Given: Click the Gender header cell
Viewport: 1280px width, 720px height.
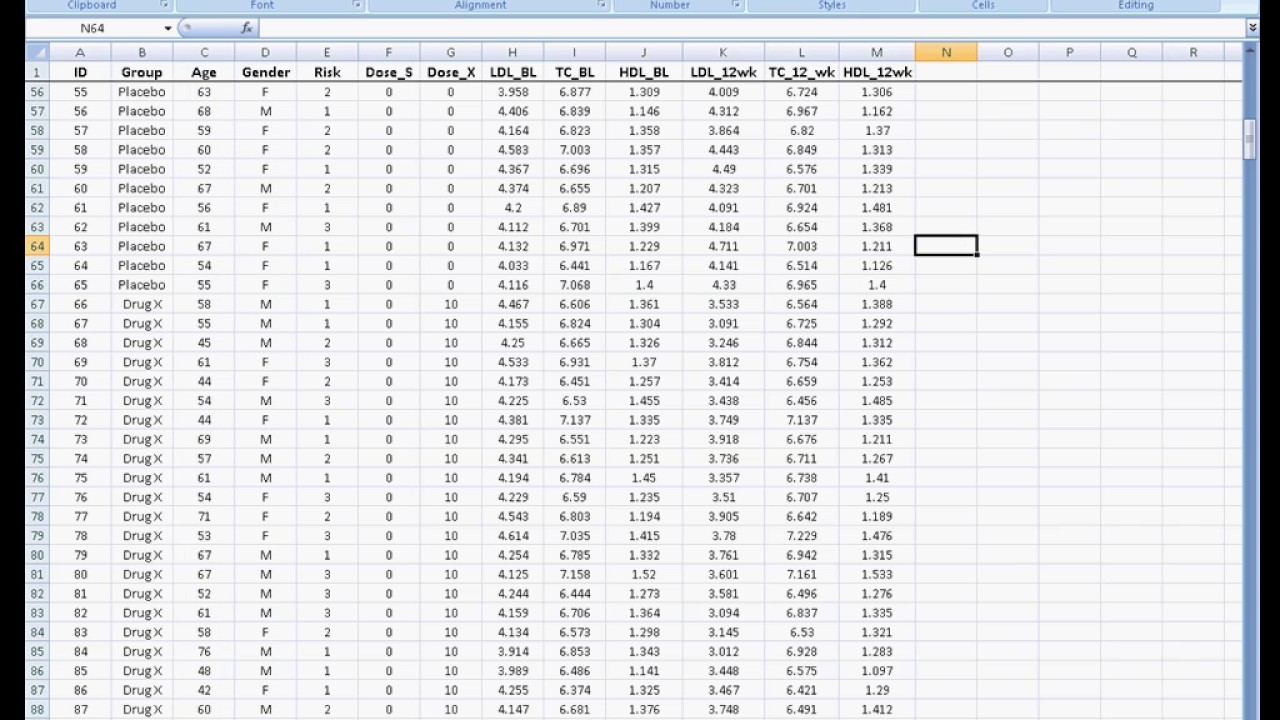Looking at the screenshot, I should click(x=265, y=72).
